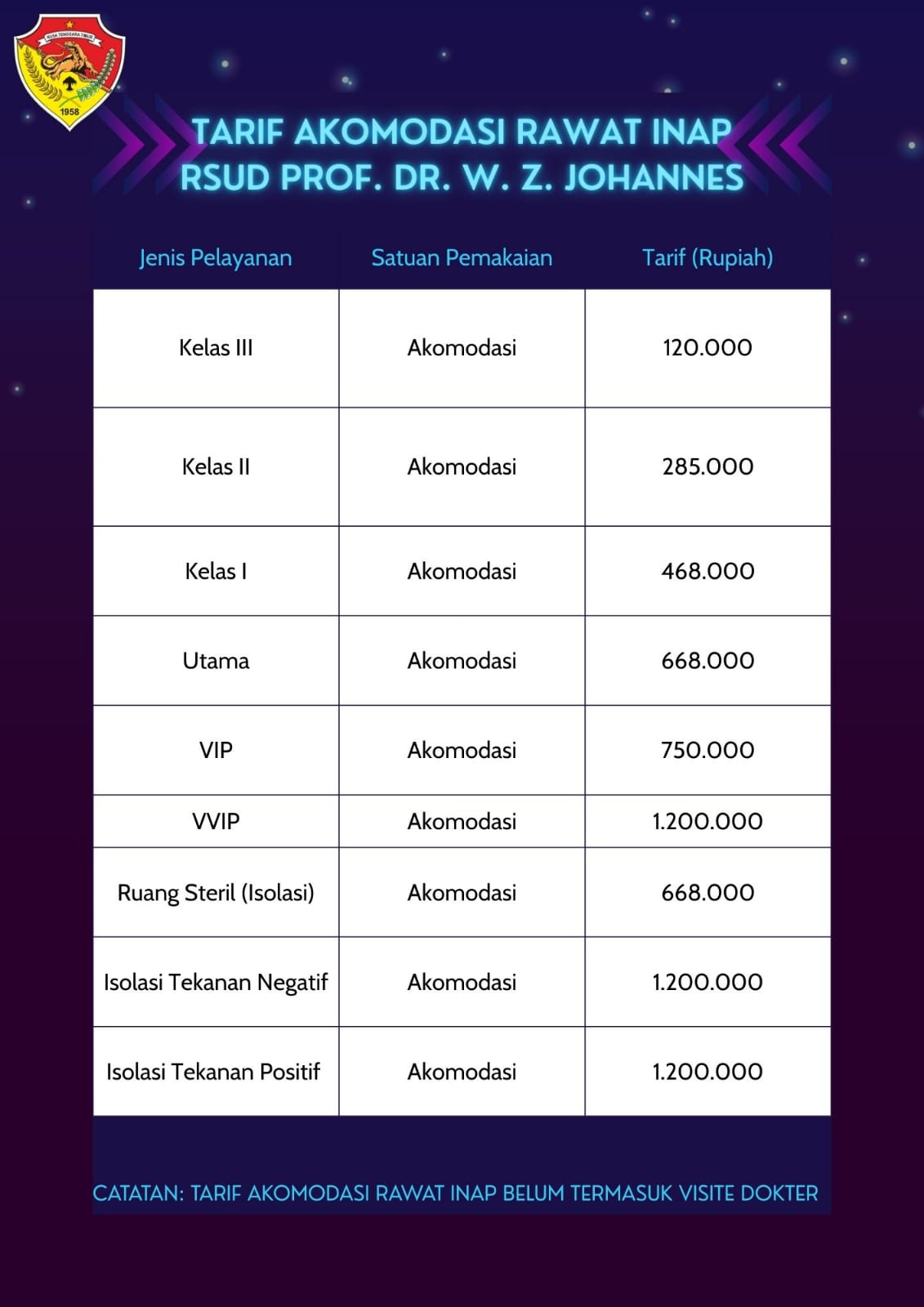The width and height of the screenshot is (924, 1307).
Task: Click the 120.000 tariff cell
Action: coord(708,348)
